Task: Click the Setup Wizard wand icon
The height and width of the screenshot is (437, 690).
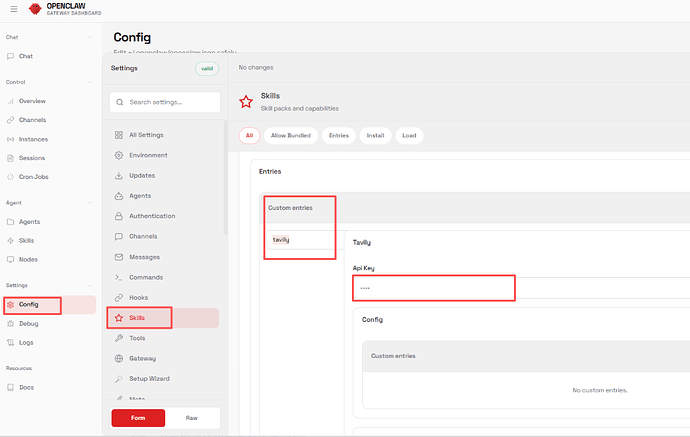Action: (x=119, y=378)
